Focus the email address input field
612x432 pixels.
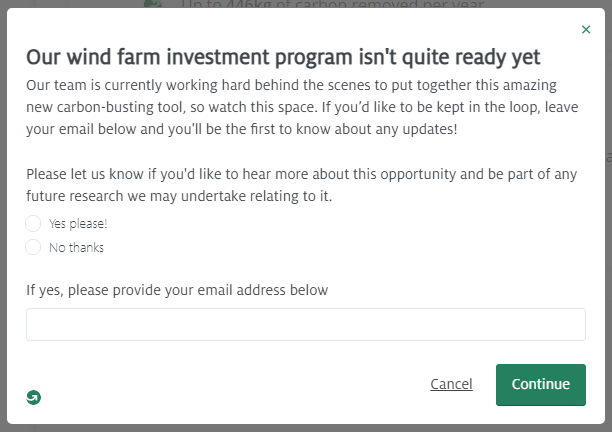(x=306, y=324)
